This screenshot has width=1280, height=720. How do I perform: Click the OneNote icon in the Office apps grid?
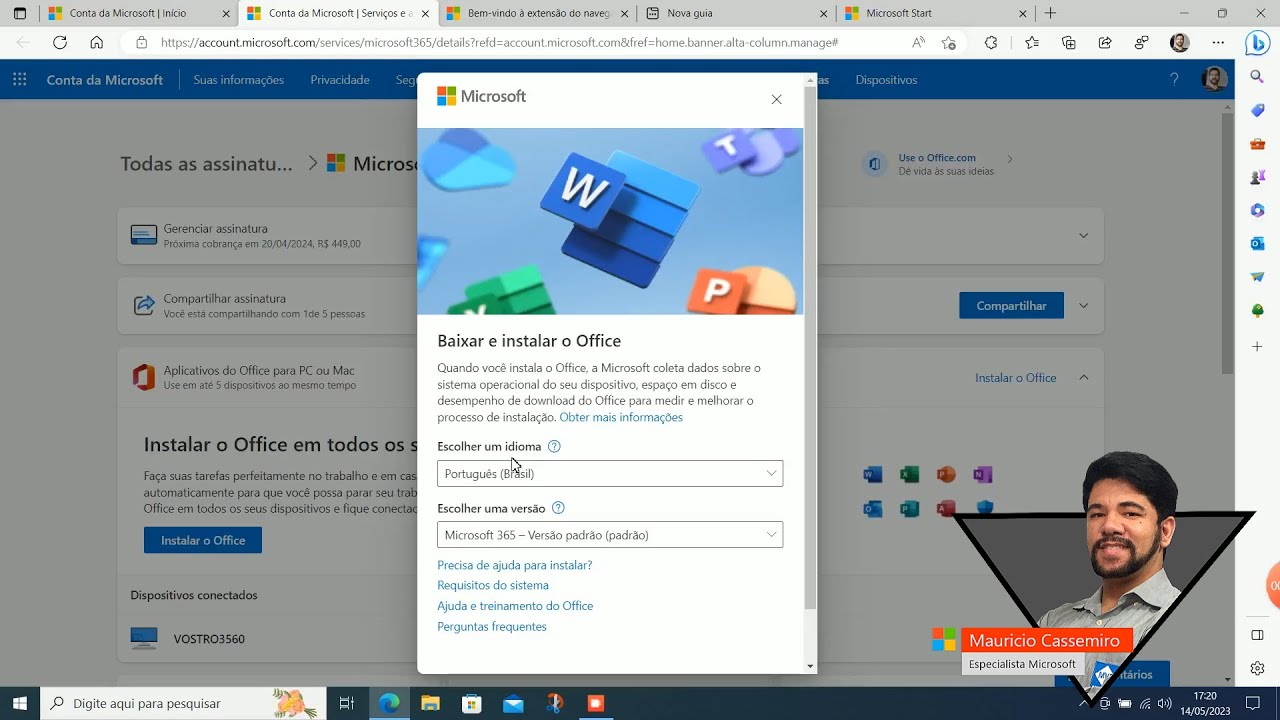pyautogui.click(x=983, y=475)
